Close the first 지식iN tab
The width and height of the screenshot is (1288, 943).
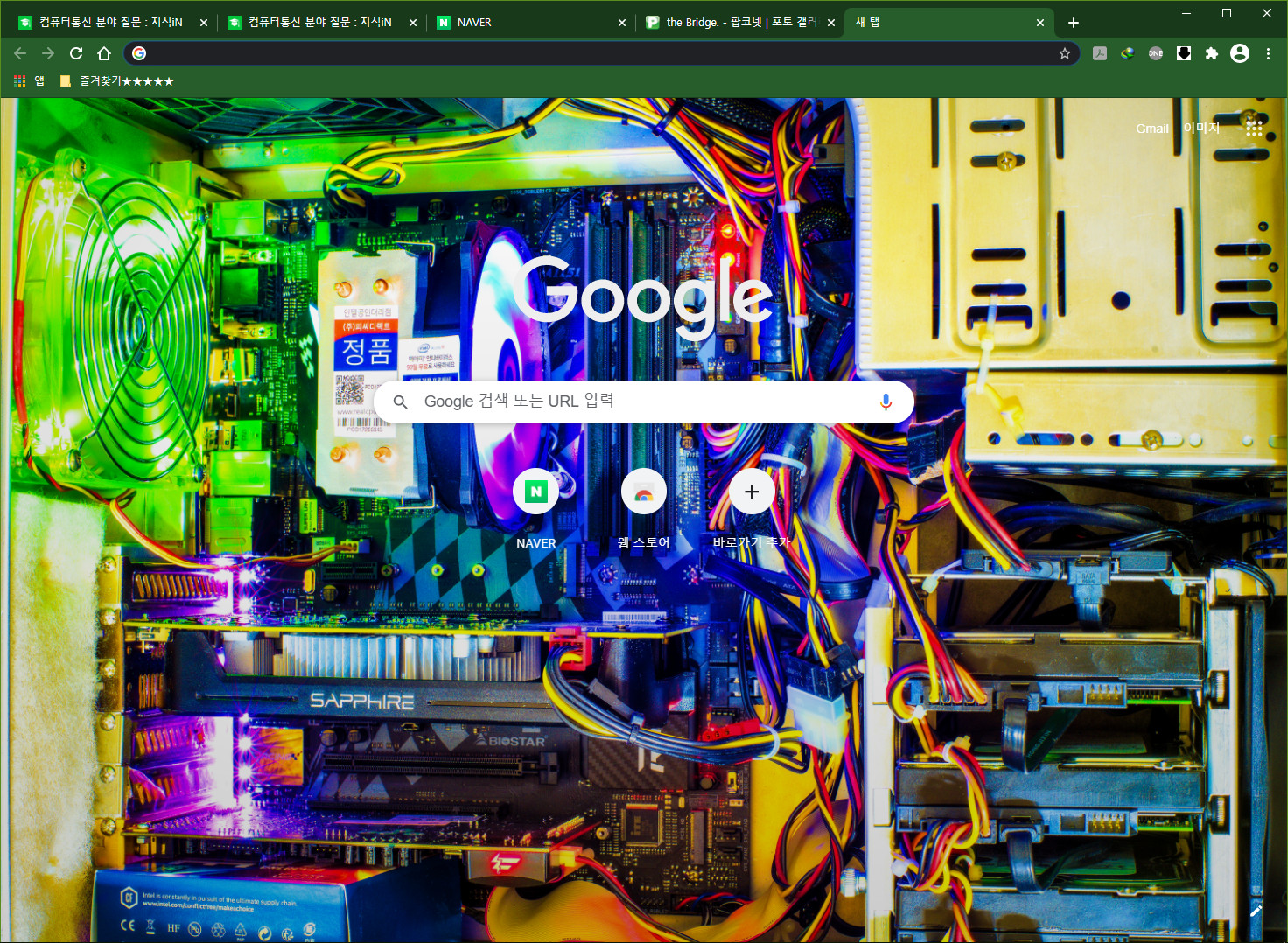coord(204,23)
